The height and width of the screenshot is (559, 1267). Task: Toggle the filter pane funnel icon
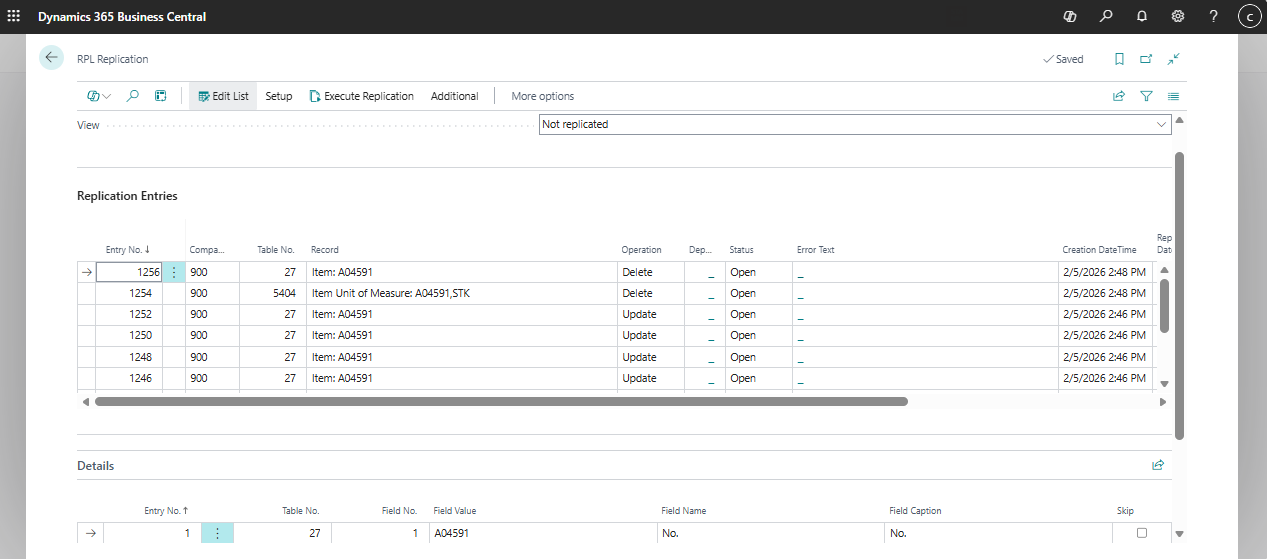pos(1146,96)
